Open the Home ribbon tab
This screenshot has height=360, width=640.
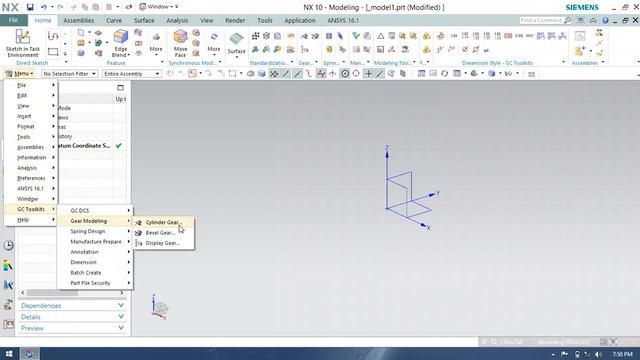tap(43, 20)
